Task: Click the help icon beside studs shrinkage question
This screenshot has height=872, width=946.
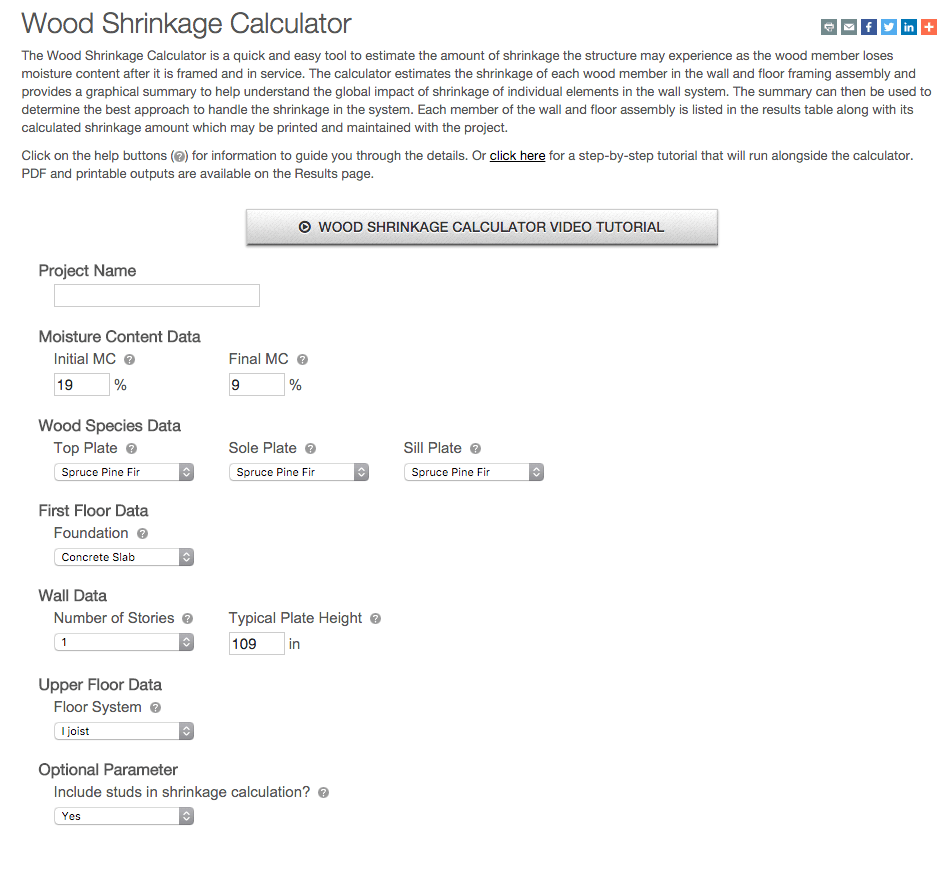Action: click(x=323, y=792)
